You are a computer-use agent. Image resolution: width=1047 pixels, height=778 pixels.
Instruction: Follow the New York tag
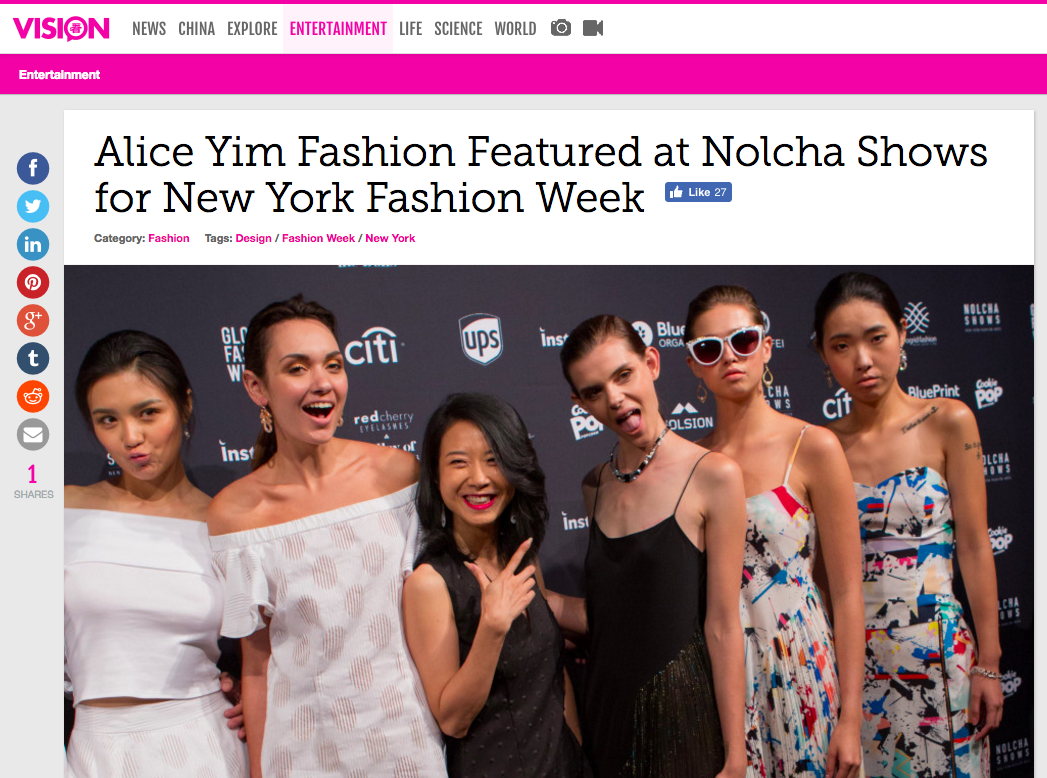(x=390, y=238)
